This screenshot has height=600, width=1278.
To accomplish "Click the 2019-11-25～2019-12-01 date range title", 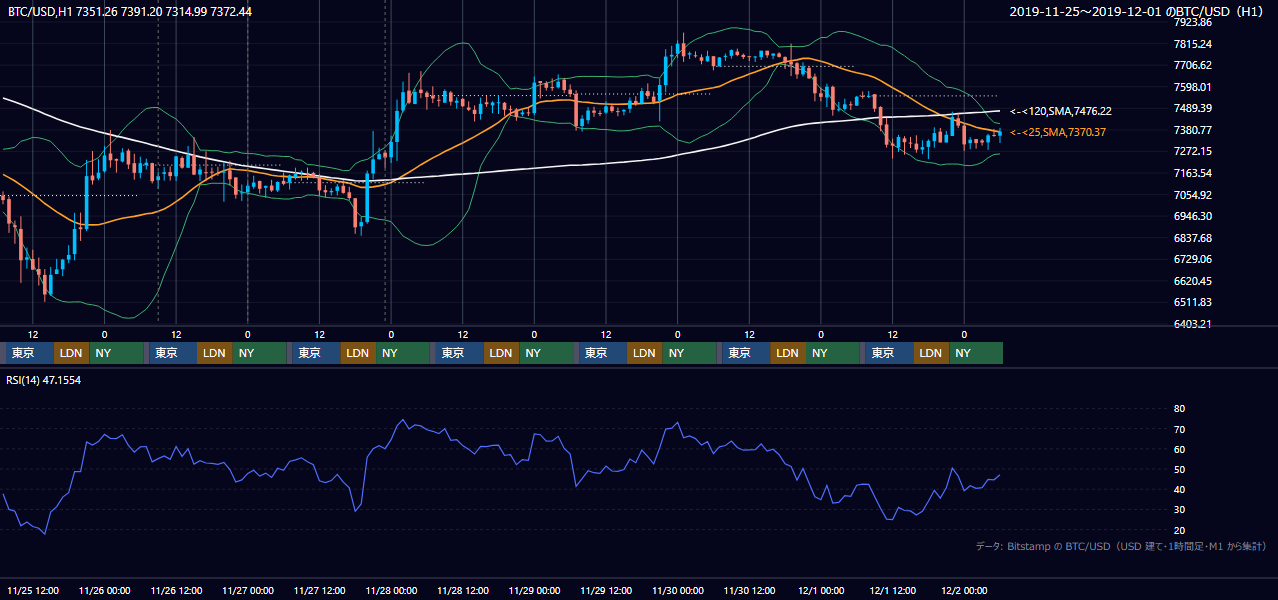I will tap(1138, 11).
